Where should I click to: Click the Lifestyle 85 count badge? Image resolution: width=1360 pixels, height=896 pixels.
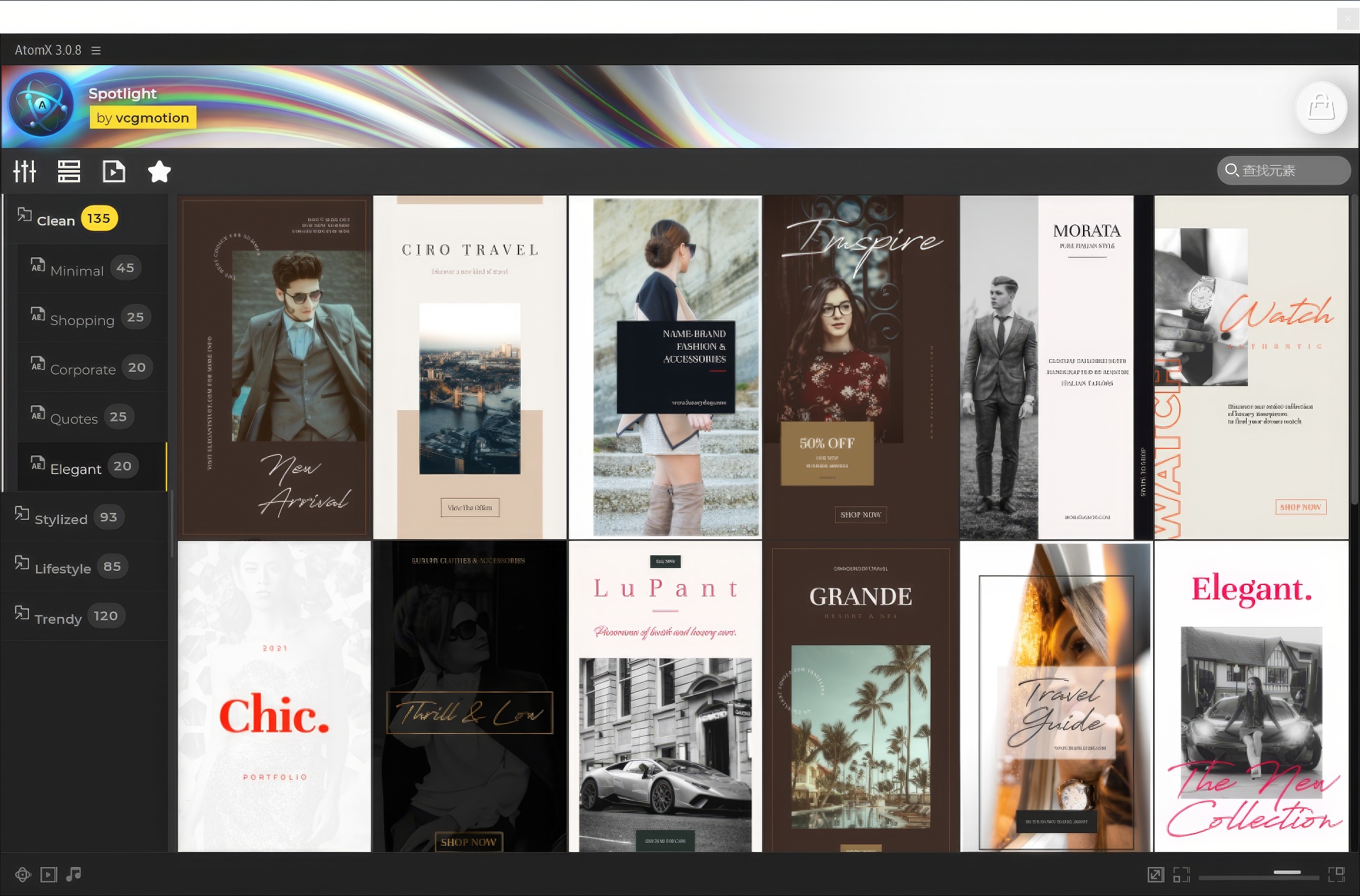[x=112, y=567]
